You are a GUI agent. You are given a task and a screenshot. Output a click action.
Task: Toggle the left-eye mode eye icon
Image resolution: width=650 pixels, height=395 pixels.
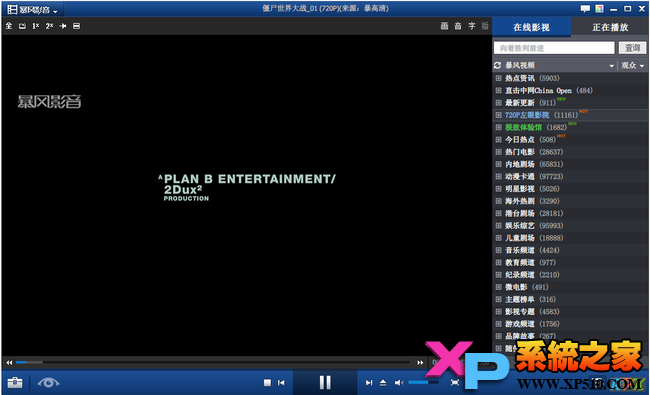click(x=48, y=383)
